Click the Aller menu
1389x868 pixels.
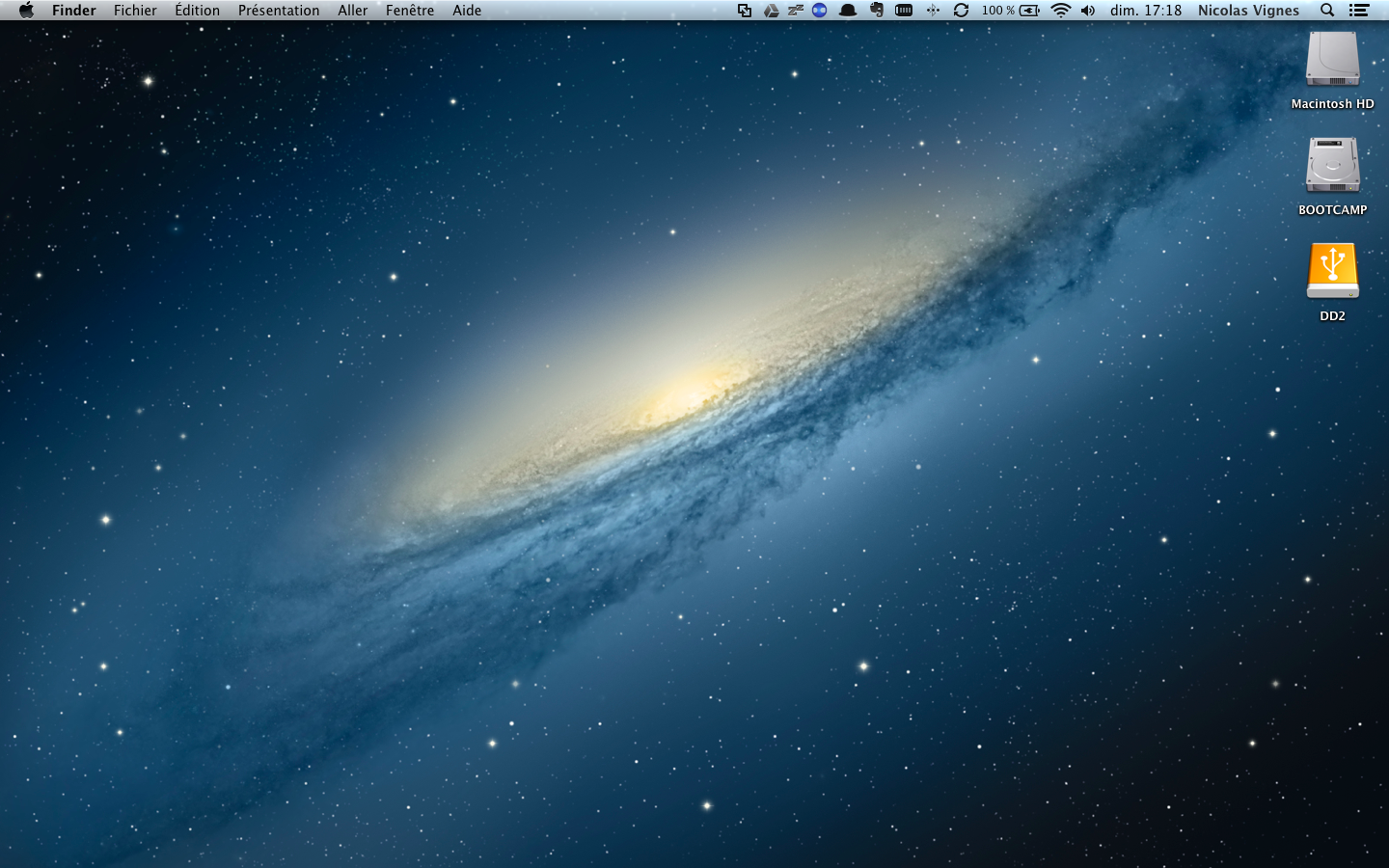click(352, 11)
